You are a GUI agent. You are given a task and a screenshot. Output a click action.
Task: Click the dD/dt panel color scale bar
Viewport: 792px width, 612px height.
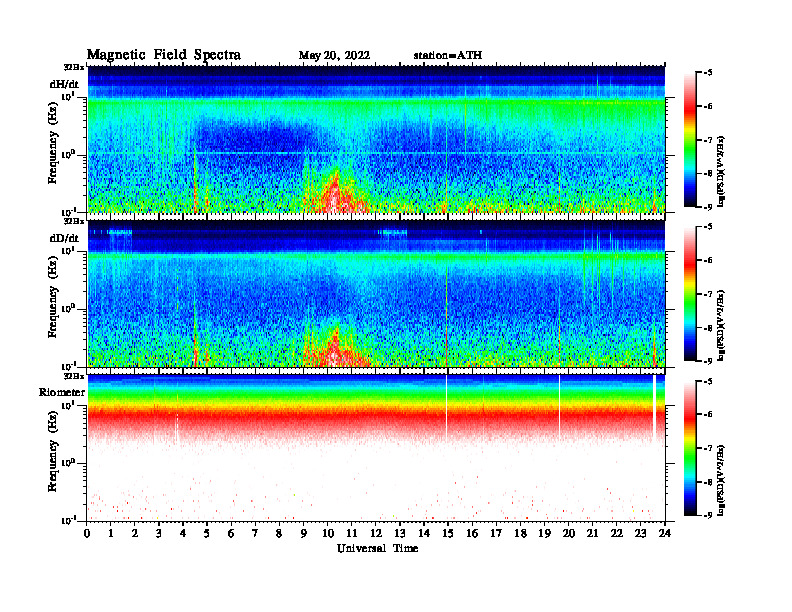click(689, 294)
